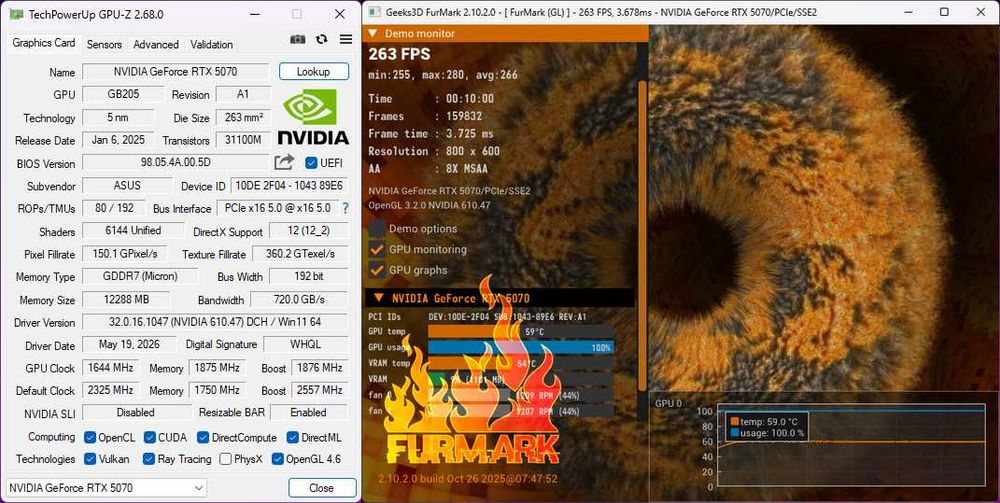Click the Digital Signature value WHQL

[x=305, y=344]
